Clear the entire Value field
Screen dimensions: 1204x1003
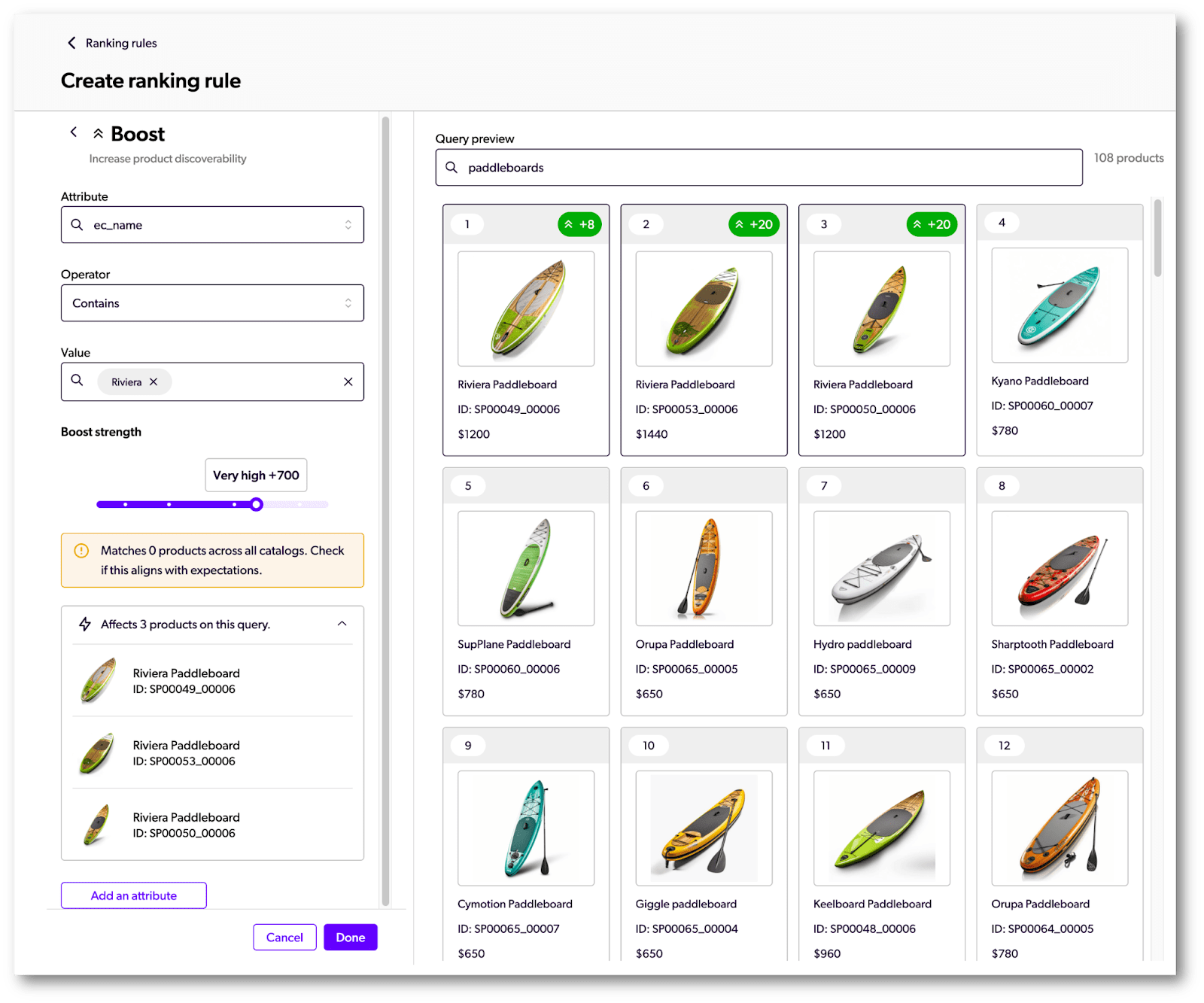(x=348, y=382)
